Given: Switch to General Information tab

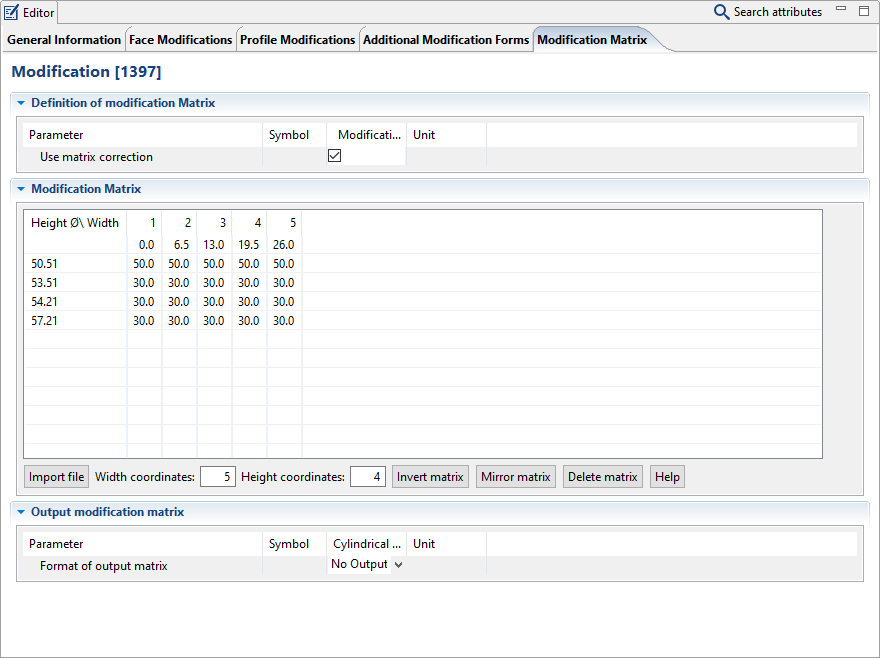Looking at the screenshot, I should pyautogui.click(x=64, y=40).
